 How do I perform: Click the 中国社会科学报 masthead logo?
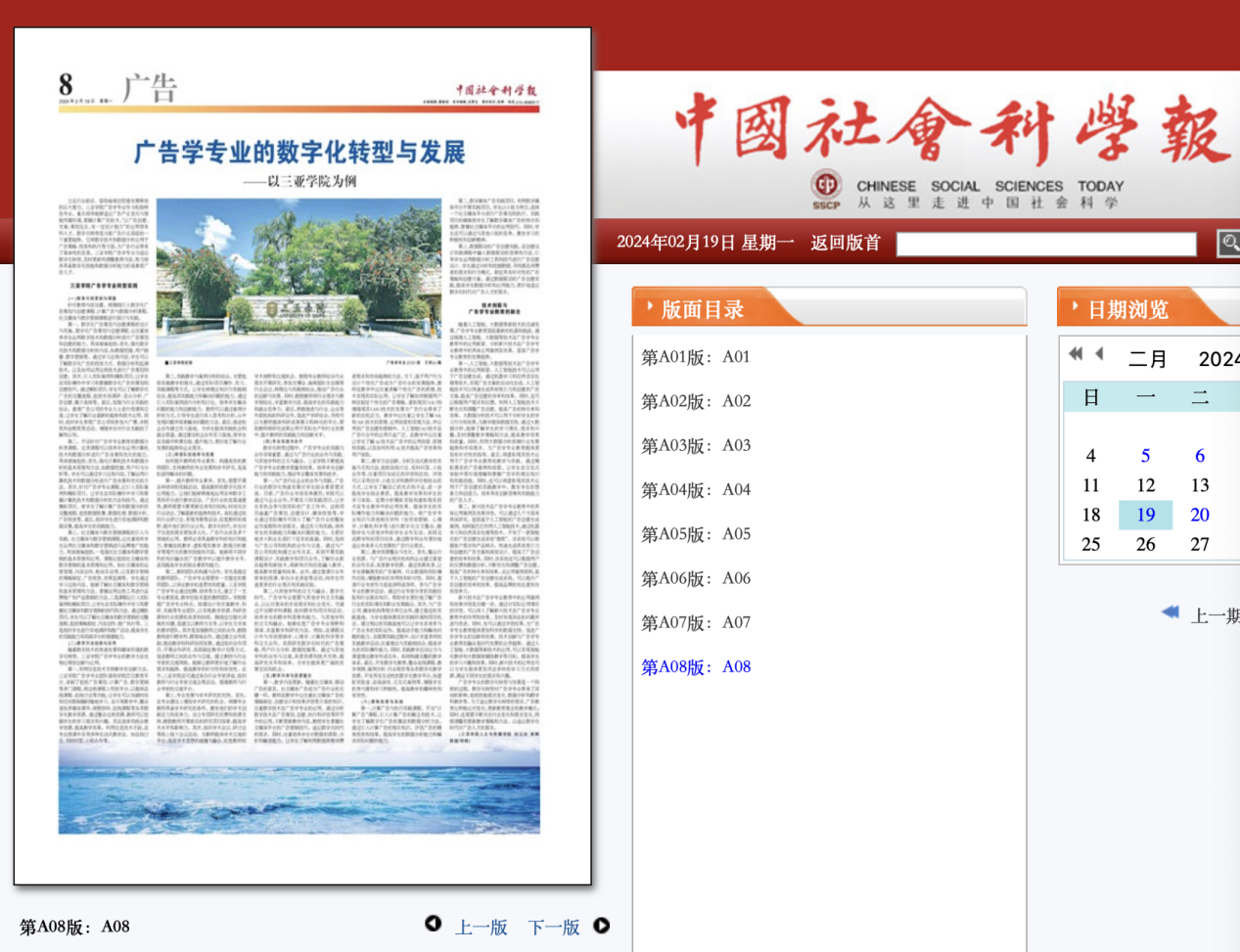(951, 130)
